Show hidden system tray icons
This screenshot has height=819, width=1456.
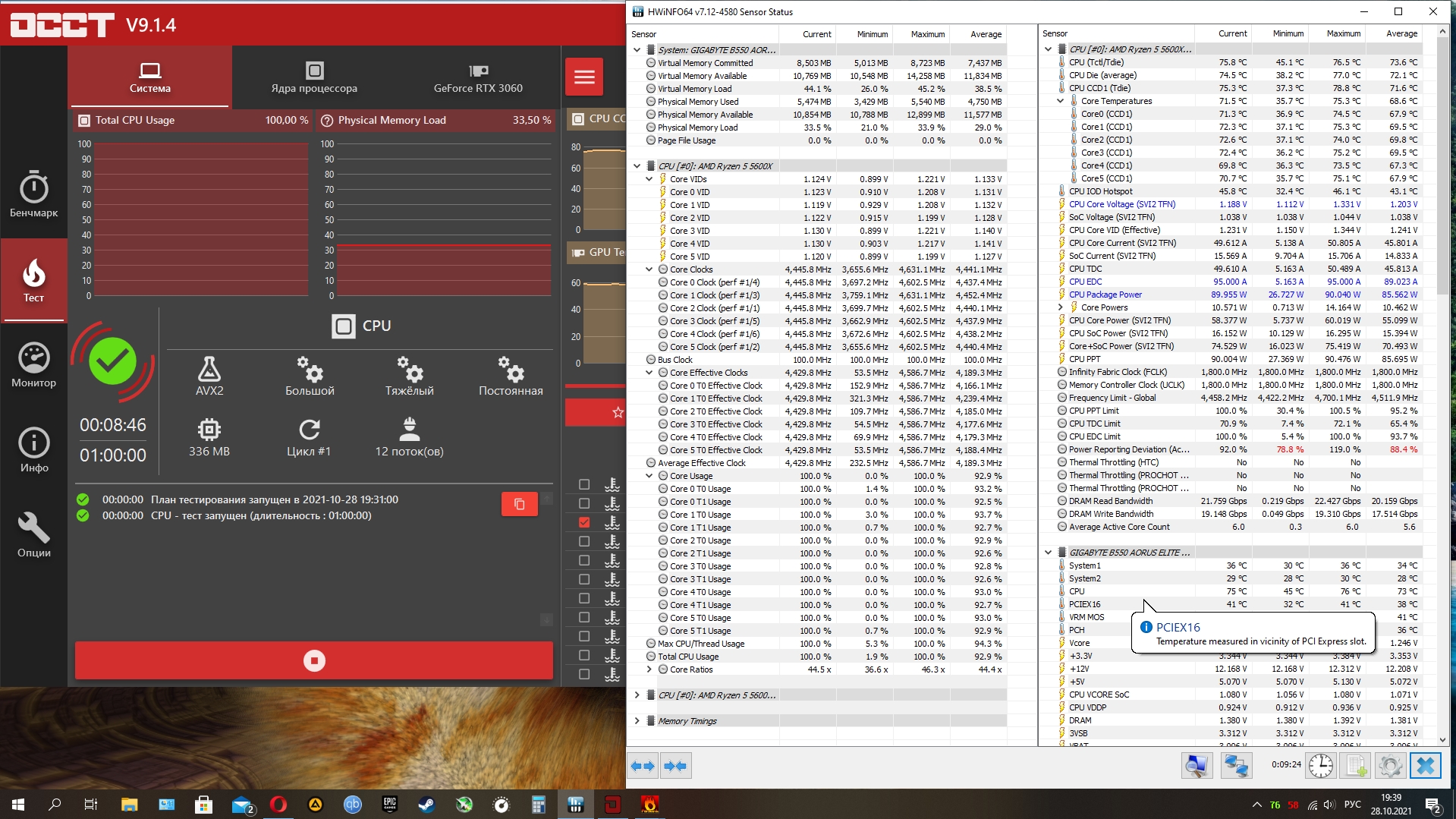(1256, 805)
